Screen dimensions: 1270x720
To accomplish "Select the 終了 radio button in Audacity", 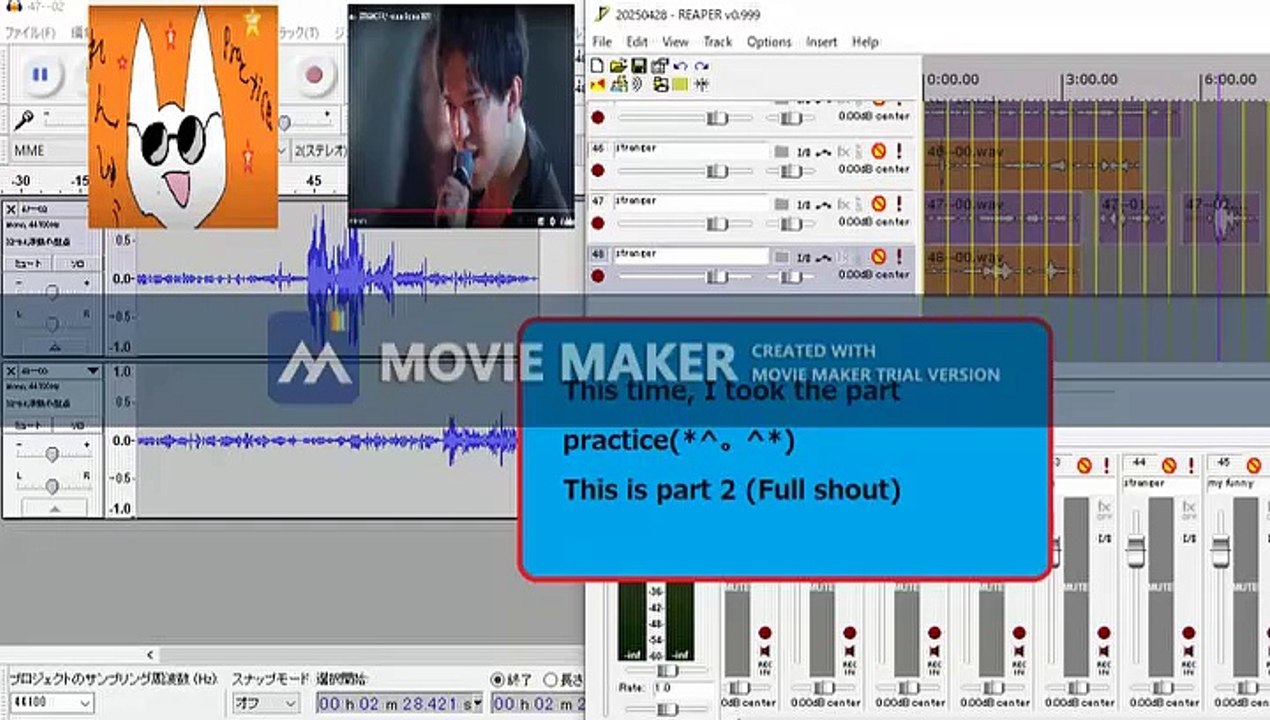I will click(497, 680).
